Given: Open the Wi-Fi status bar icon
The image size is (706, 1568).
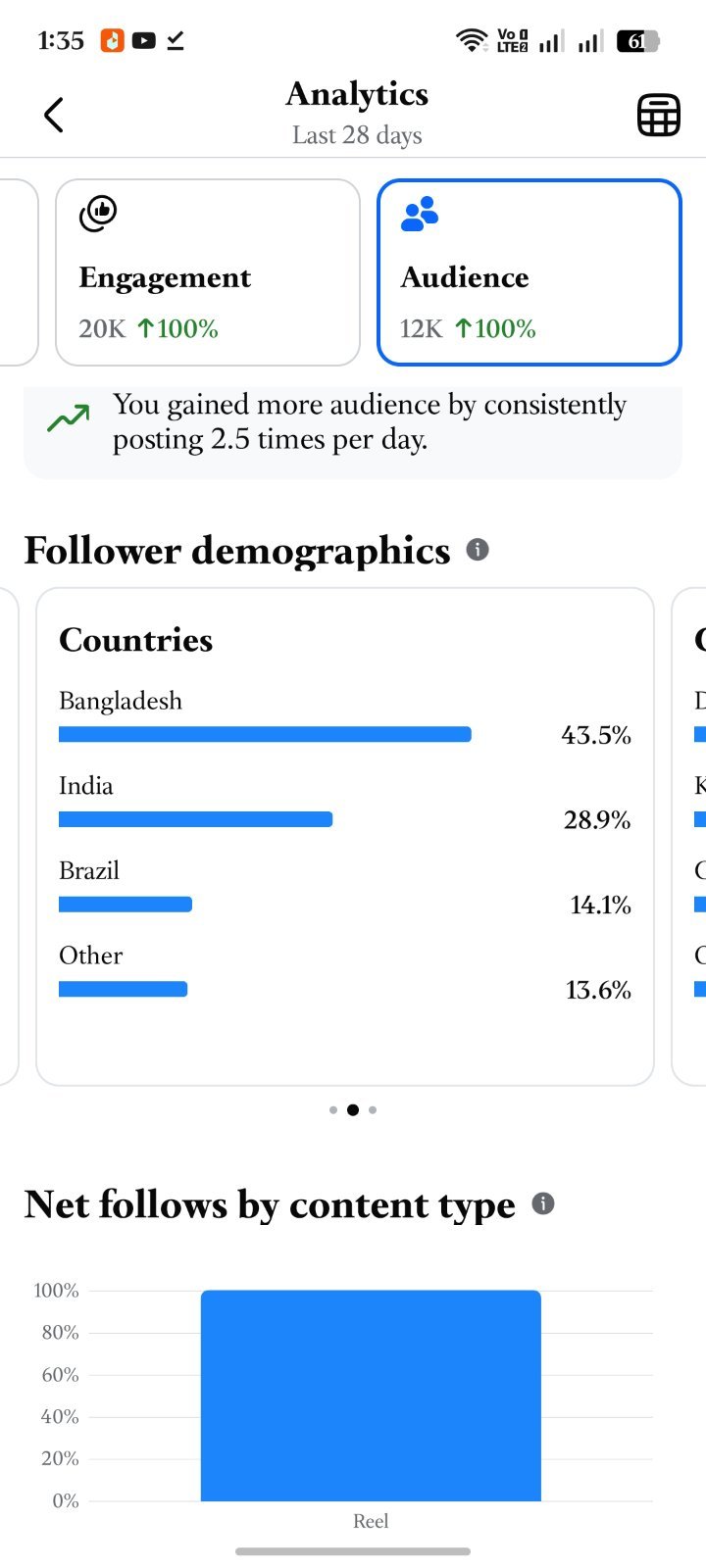Looking at the screenshot, I should tap(472, 40).
